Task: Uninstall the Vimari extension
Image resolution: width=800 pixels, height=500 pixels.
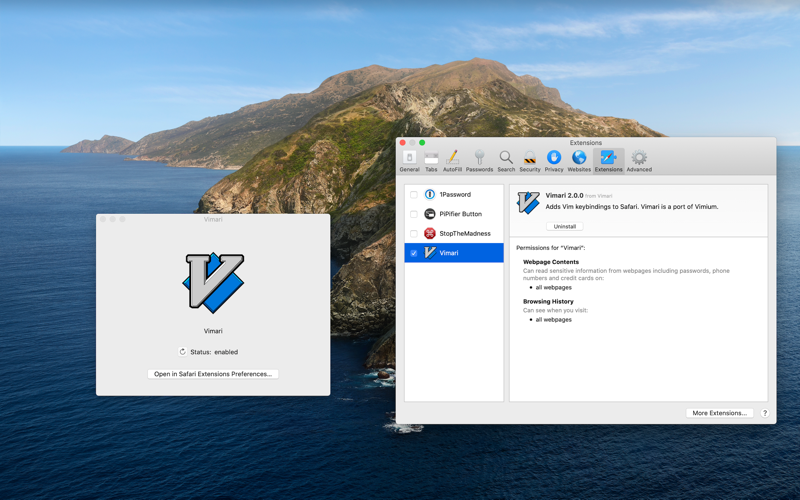Action: 565,227
